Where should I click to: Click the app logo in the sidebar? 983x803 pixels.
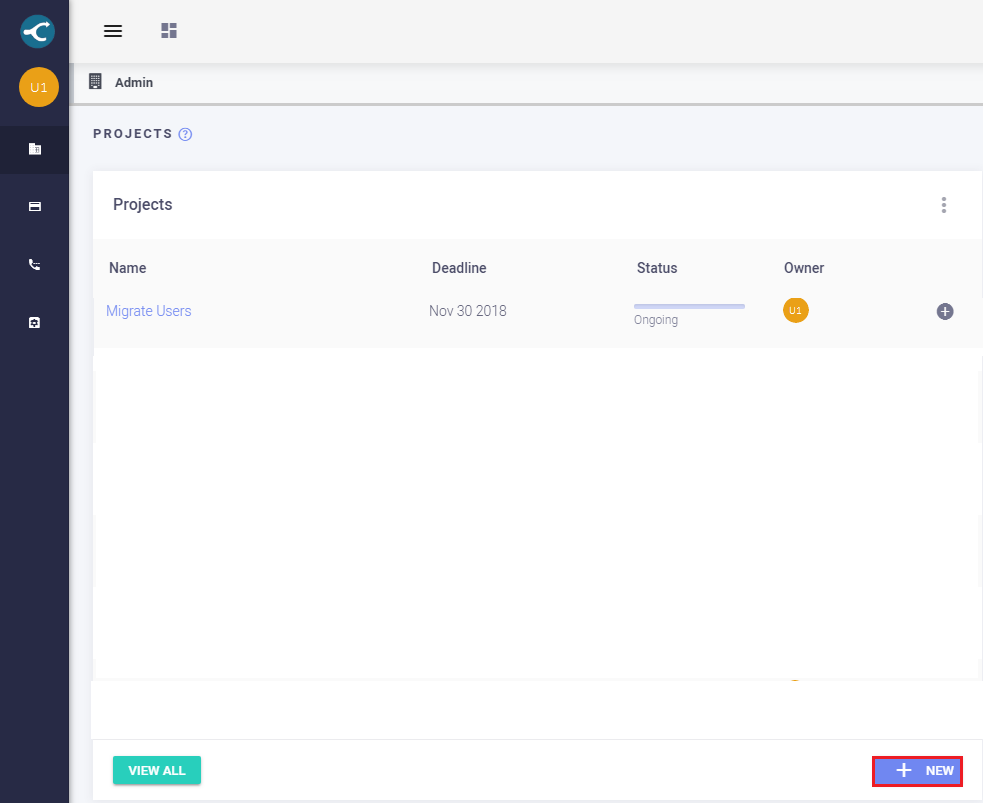(x=38, y=31)
